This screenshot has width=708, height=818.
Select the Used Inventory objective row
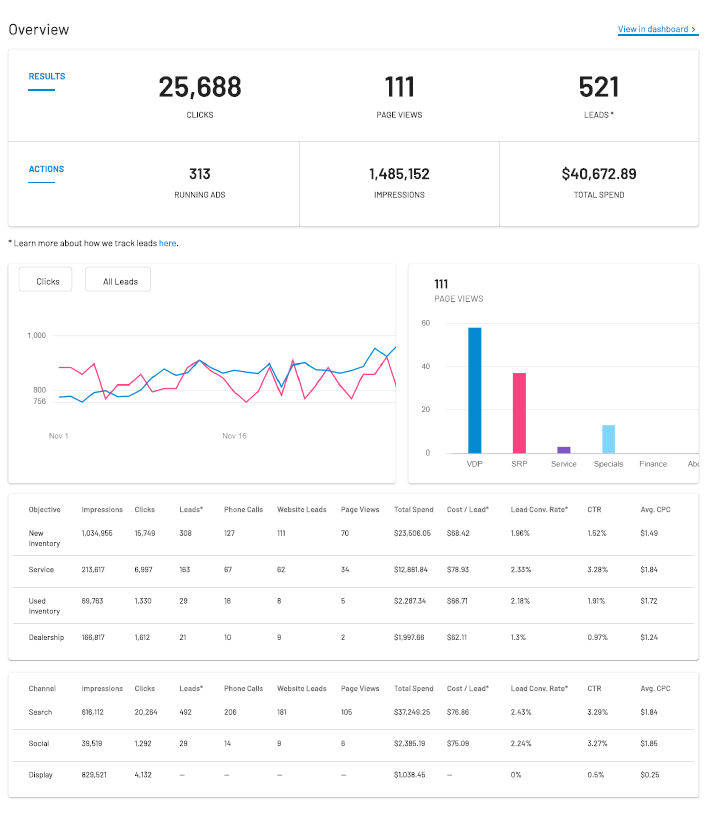tap(45, 605)
